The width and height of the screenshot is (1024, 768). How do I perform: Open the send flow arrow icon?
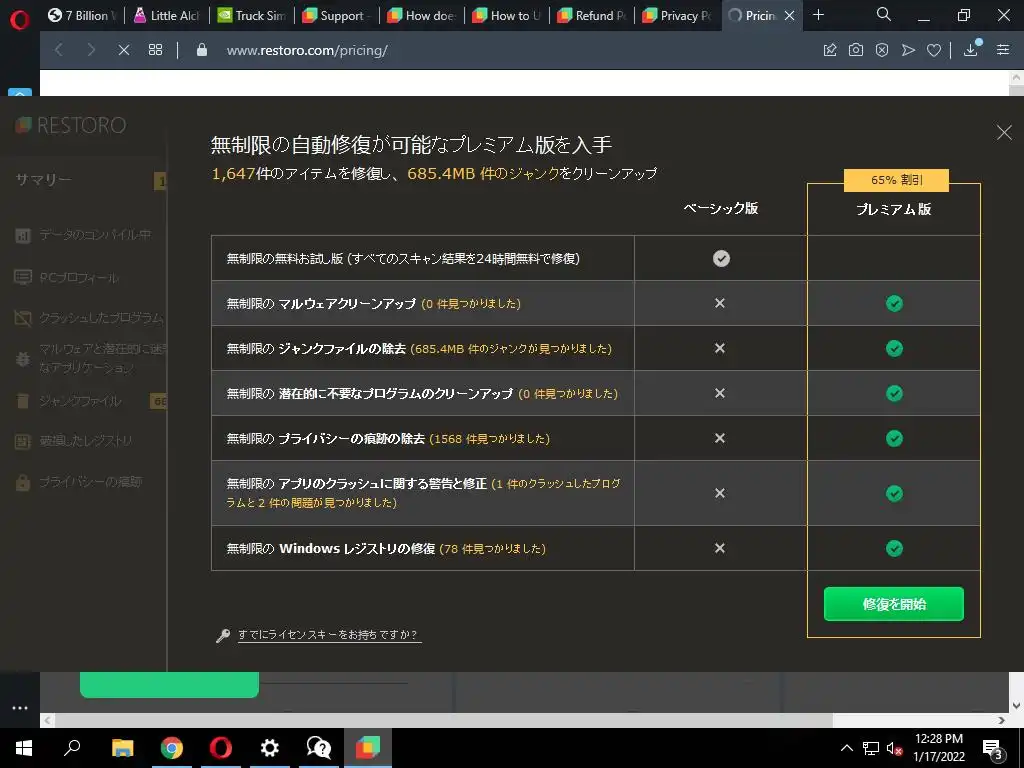[x=908, y=50]
